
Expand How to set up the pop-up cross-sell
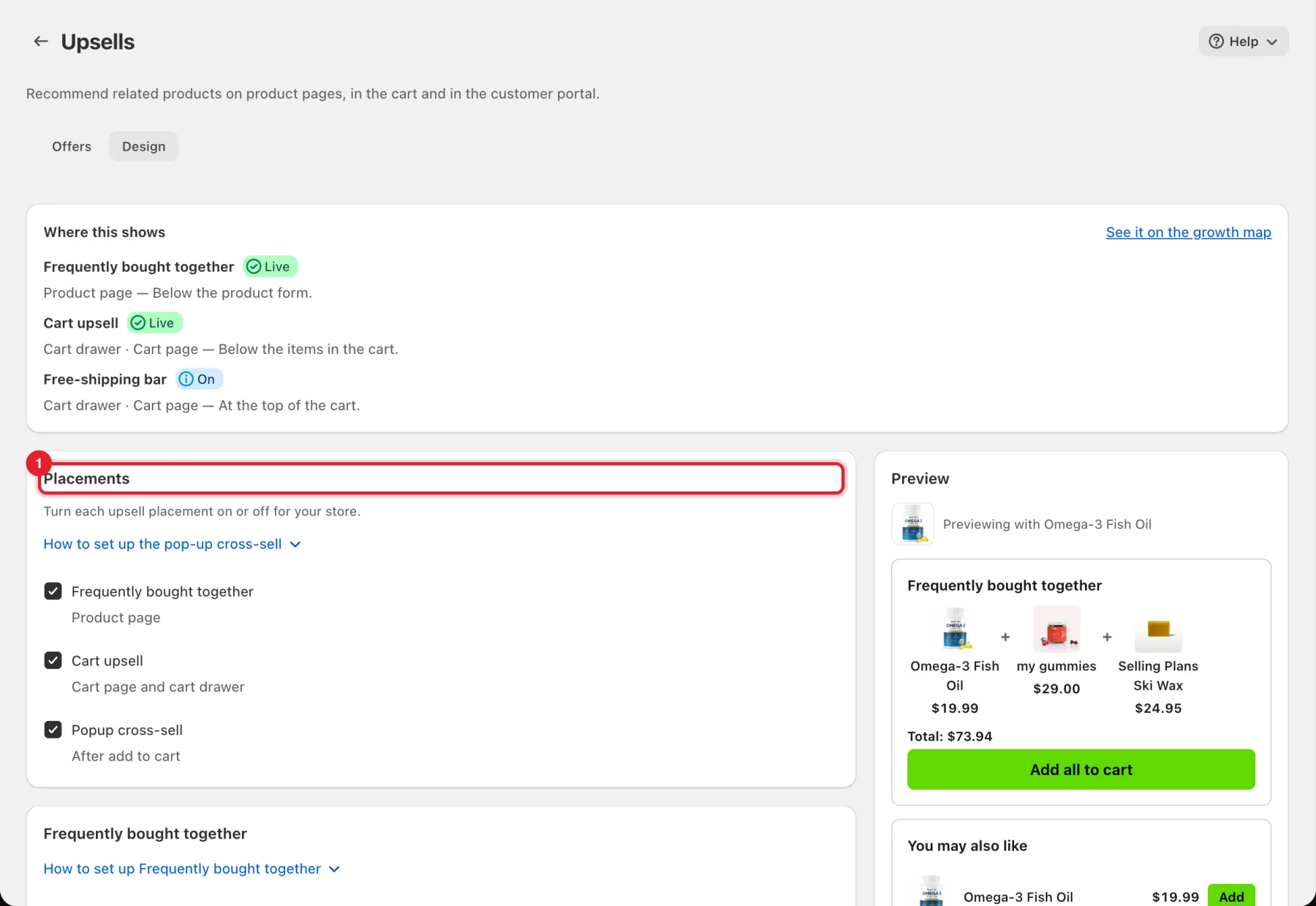point(172,544)
